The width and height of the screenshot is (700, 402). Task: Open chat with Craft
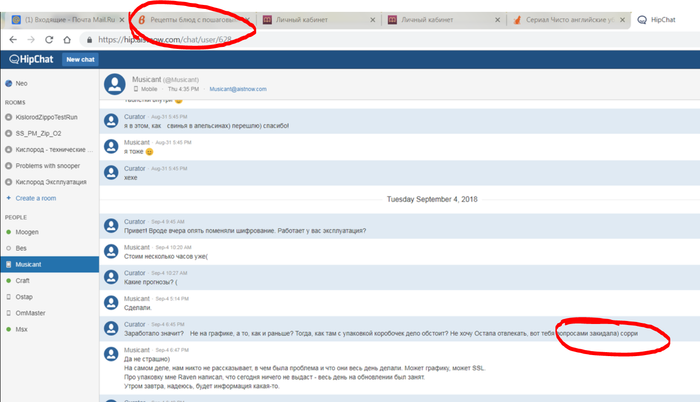[22, 281]
